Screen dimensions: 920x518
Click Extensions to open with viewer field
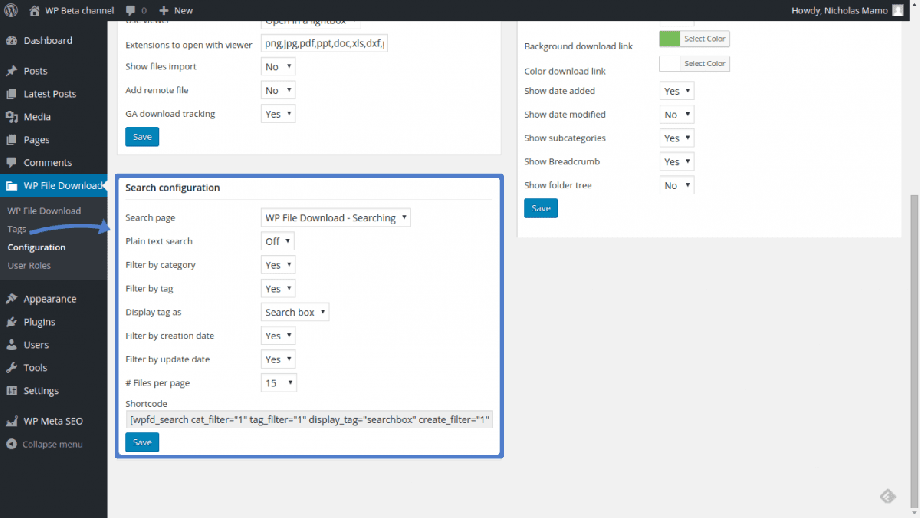324,43
